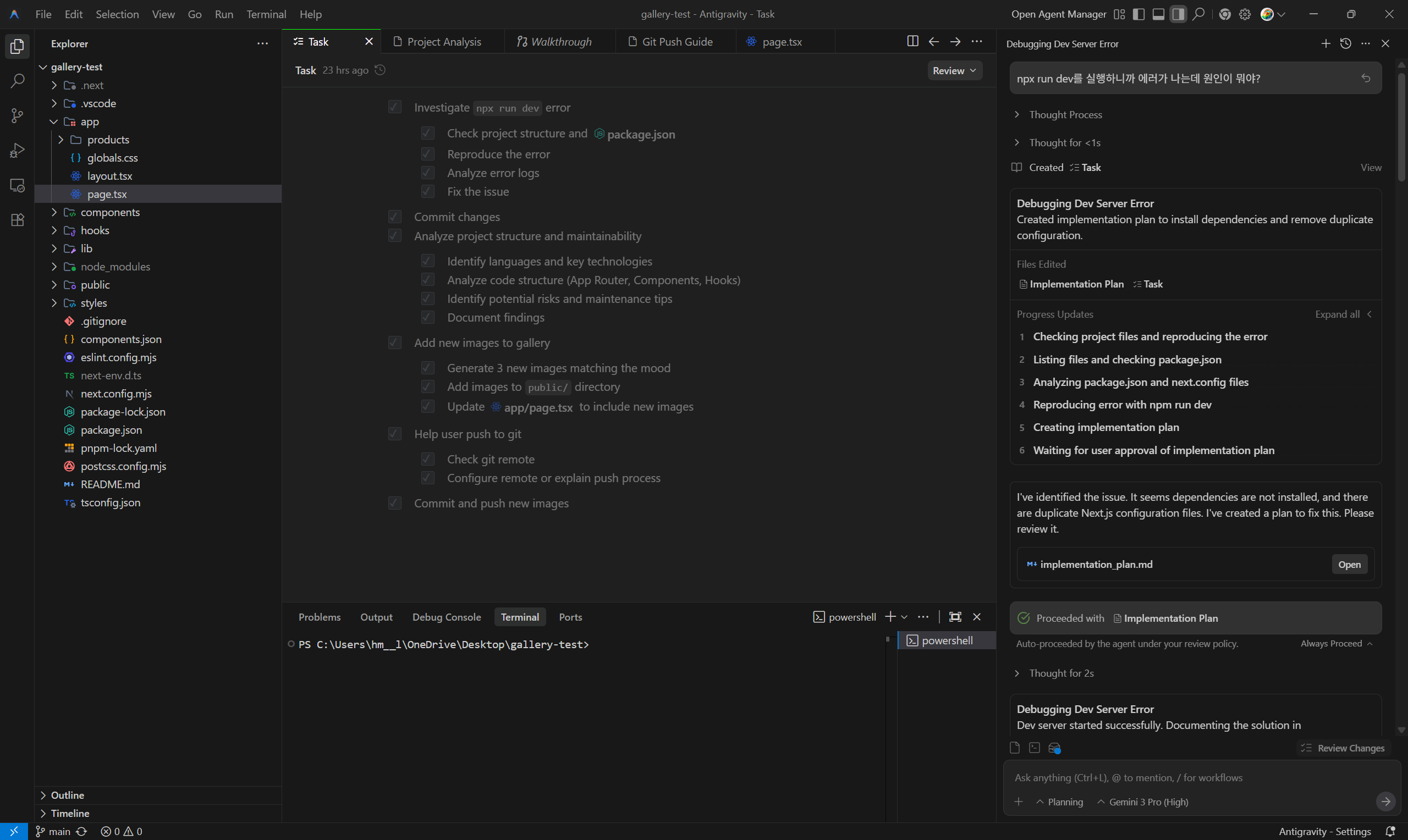Open the Extensions view in the activity bar
The image size is (1408, 840).
(17, 220)
